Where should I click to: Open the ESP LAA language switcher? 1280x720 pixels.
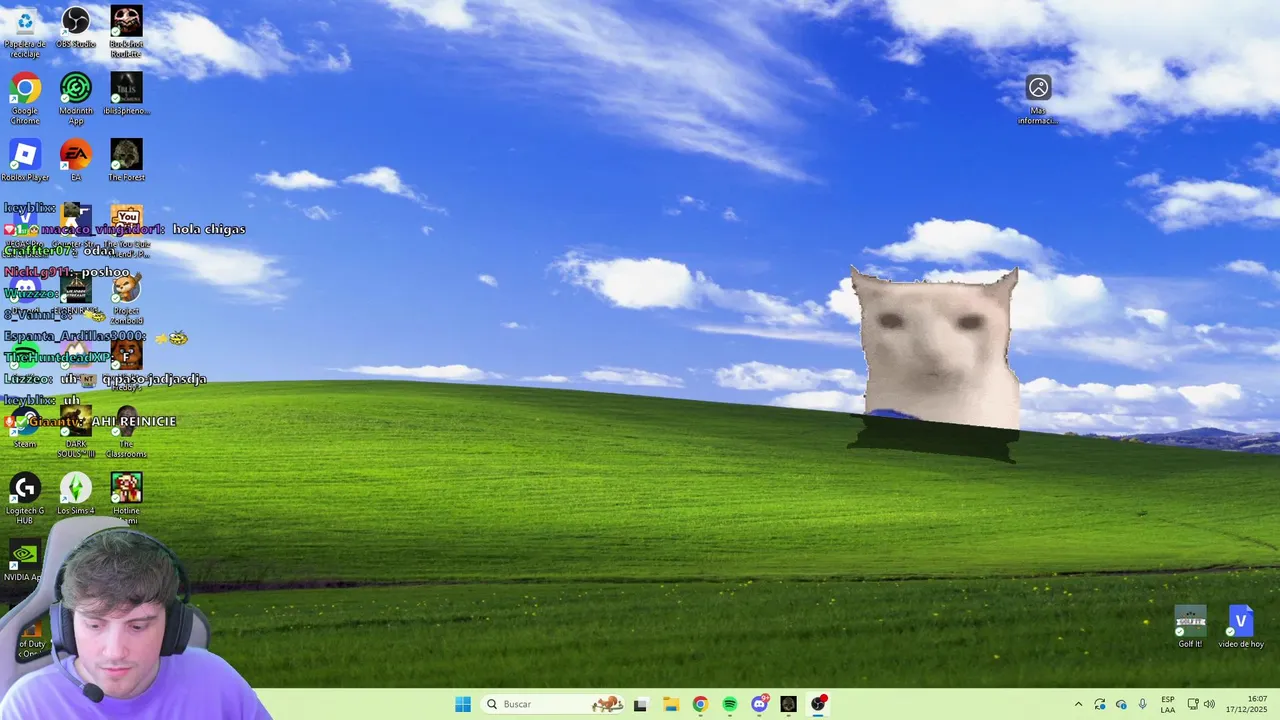1168,704
